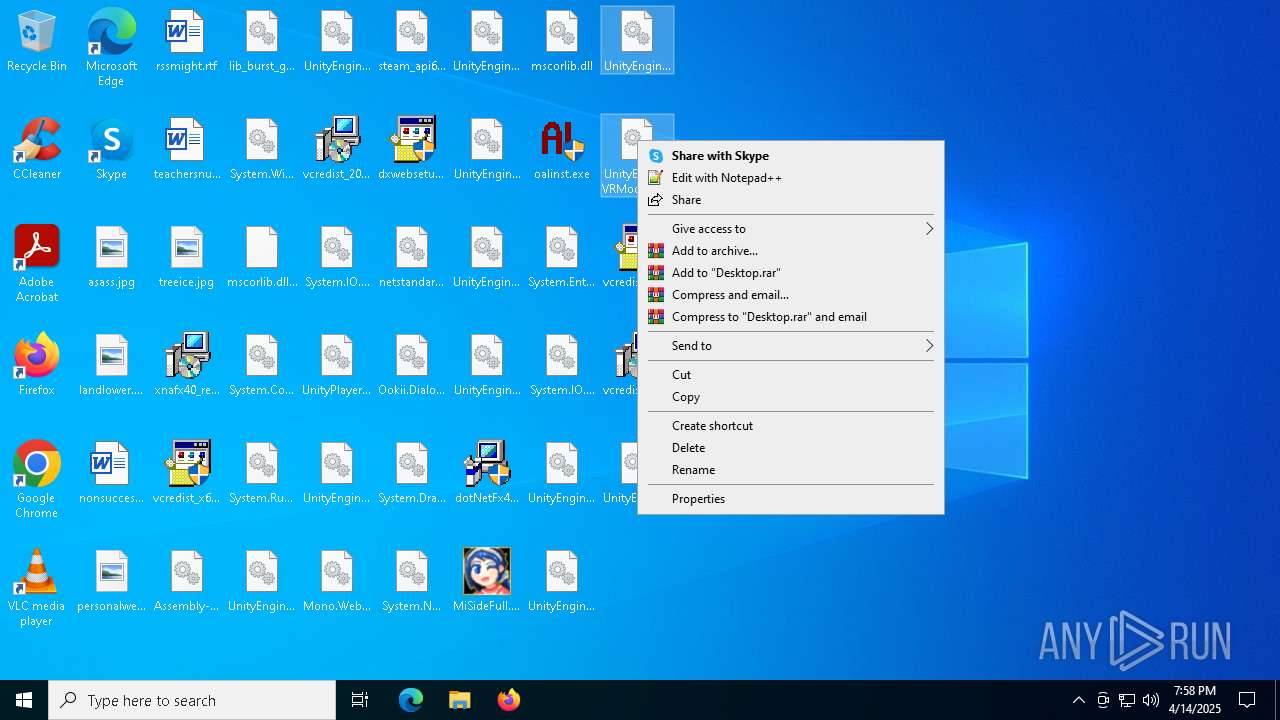Select the CCleaner desktop shortcut
This screenshot has height=720, width=1280.
pyautogui.click(x=37, y=149)
